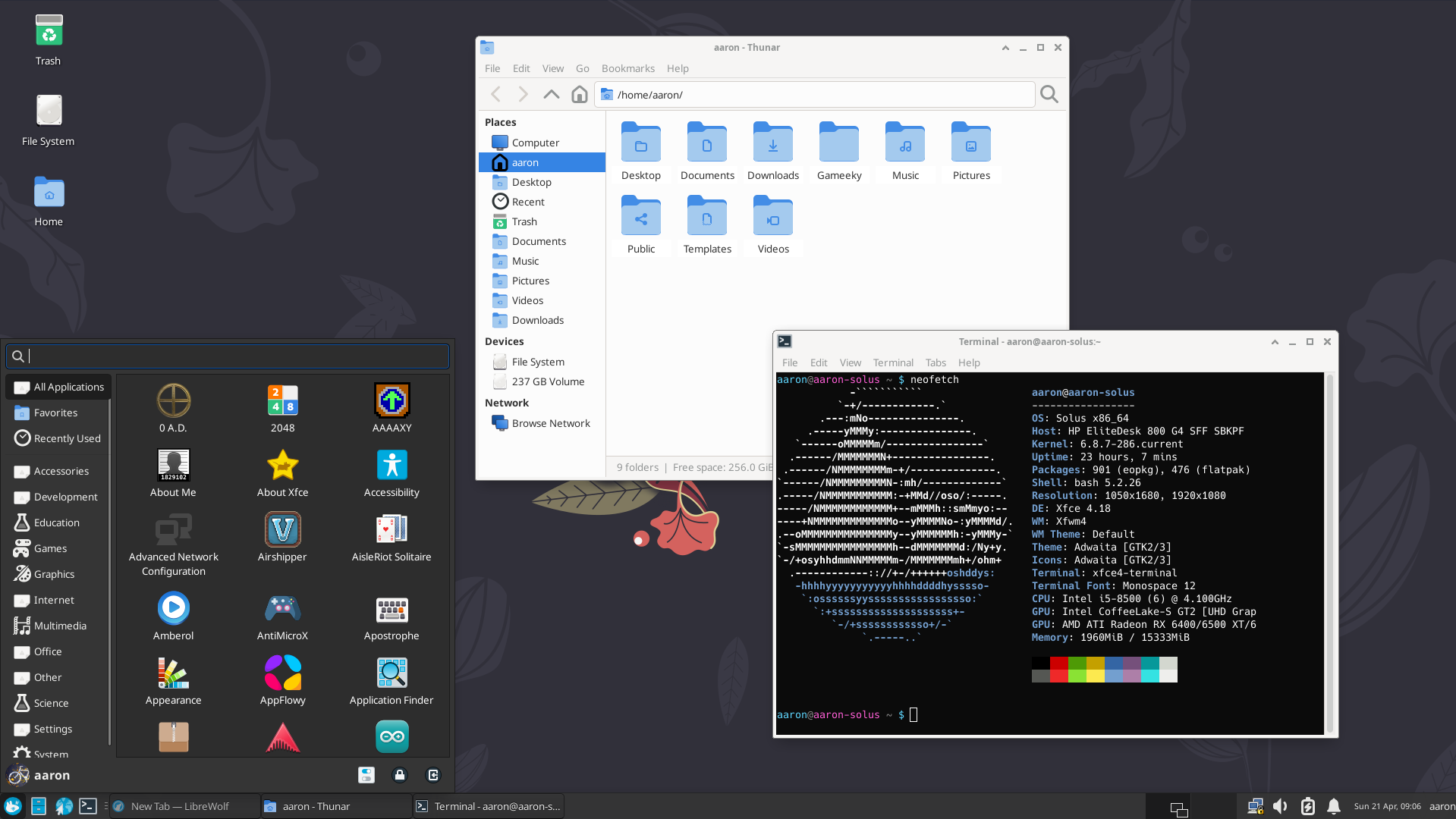Image resolution: width=1456 pixels, height=819 pixels.
Task: Switch to Terminal taskbar button
Action: click(x=489, y=806)
